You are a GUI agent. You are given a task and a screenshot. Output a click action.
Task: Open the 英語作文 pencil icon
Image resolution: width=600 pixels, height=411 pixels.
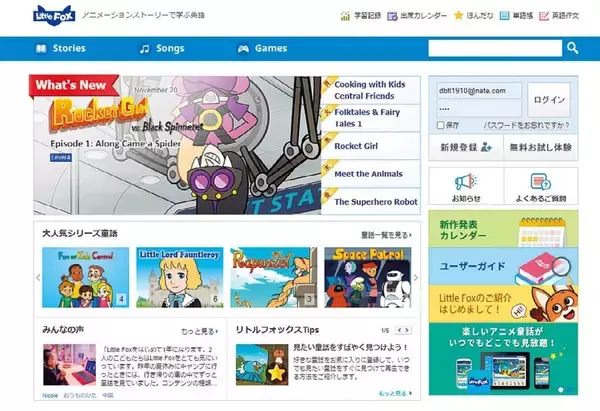(x=544, y=16)
